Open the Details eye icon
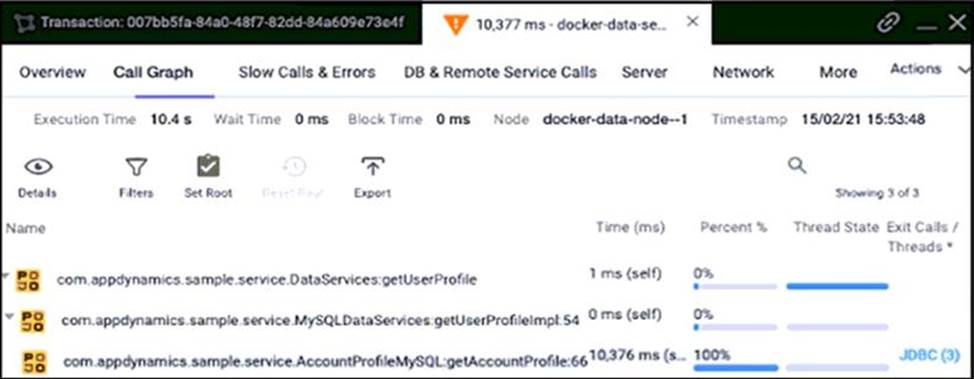 pos(38,167)
